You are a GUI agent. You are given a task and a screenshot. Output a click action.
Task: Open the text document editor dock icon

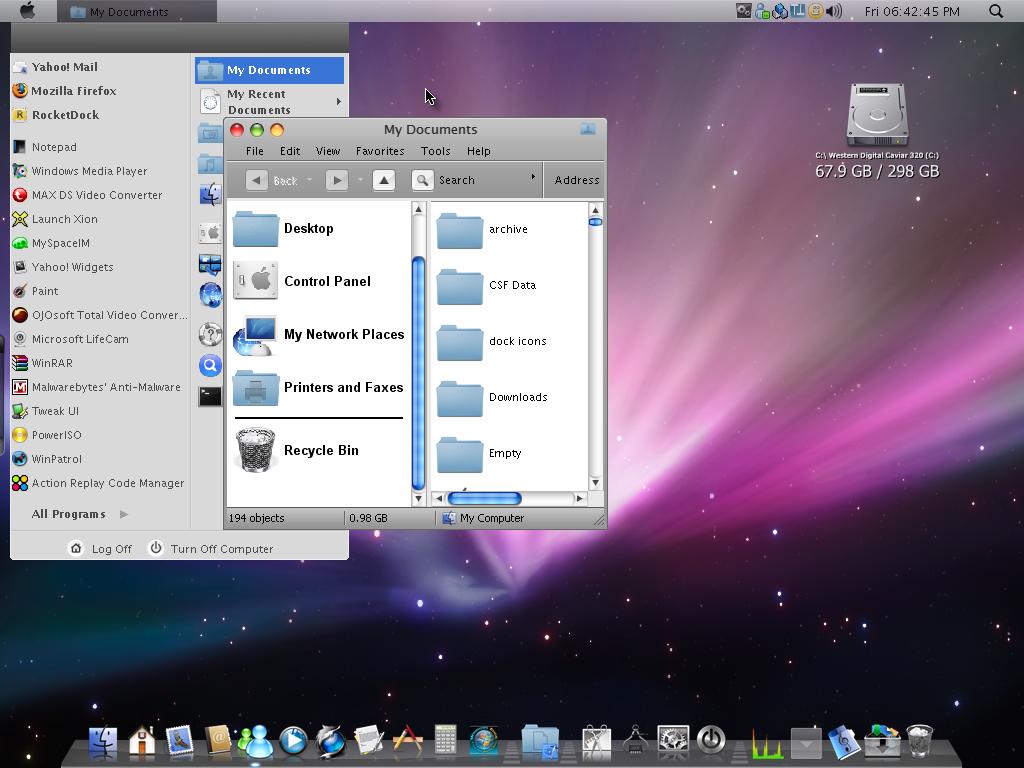(369, 741)
